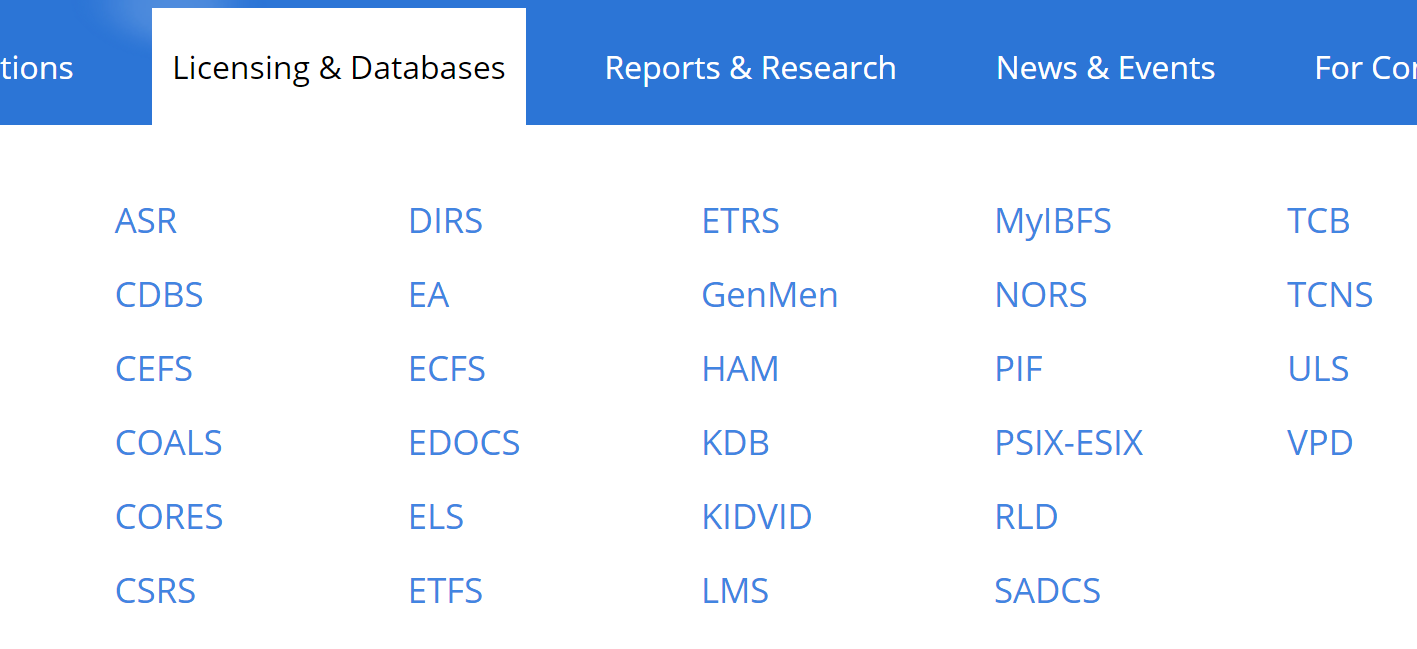
Task: Click the ASR database link
Action: (146, 221)
